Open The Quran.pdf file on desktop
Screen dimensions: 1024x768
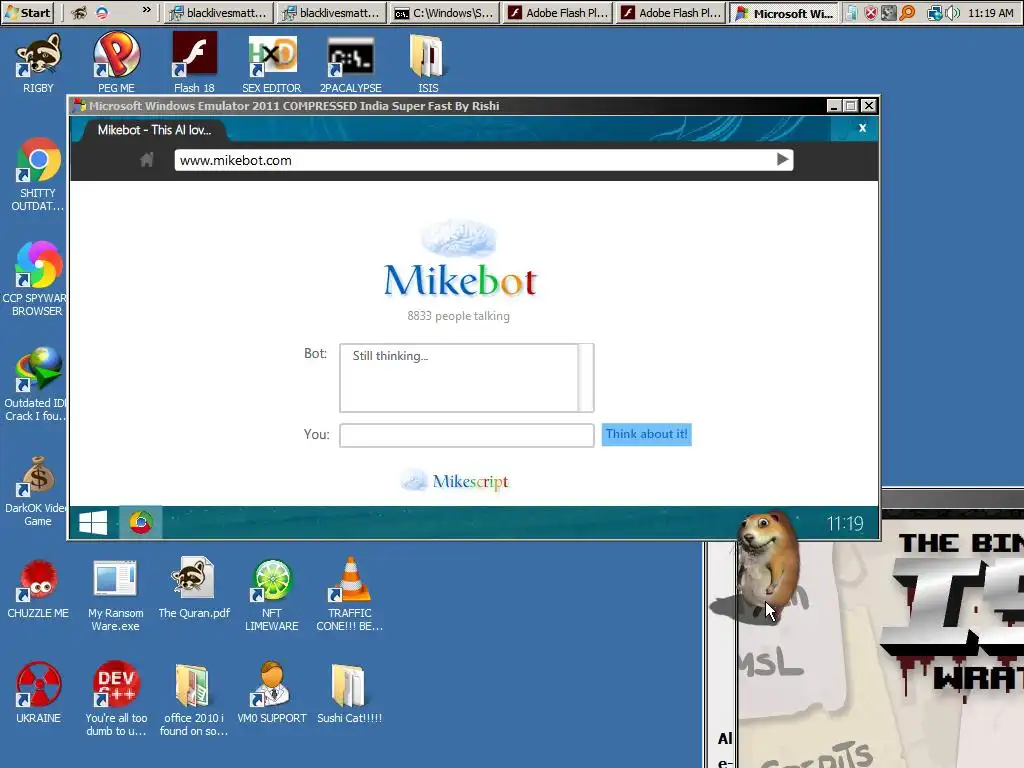pos(194,588)
